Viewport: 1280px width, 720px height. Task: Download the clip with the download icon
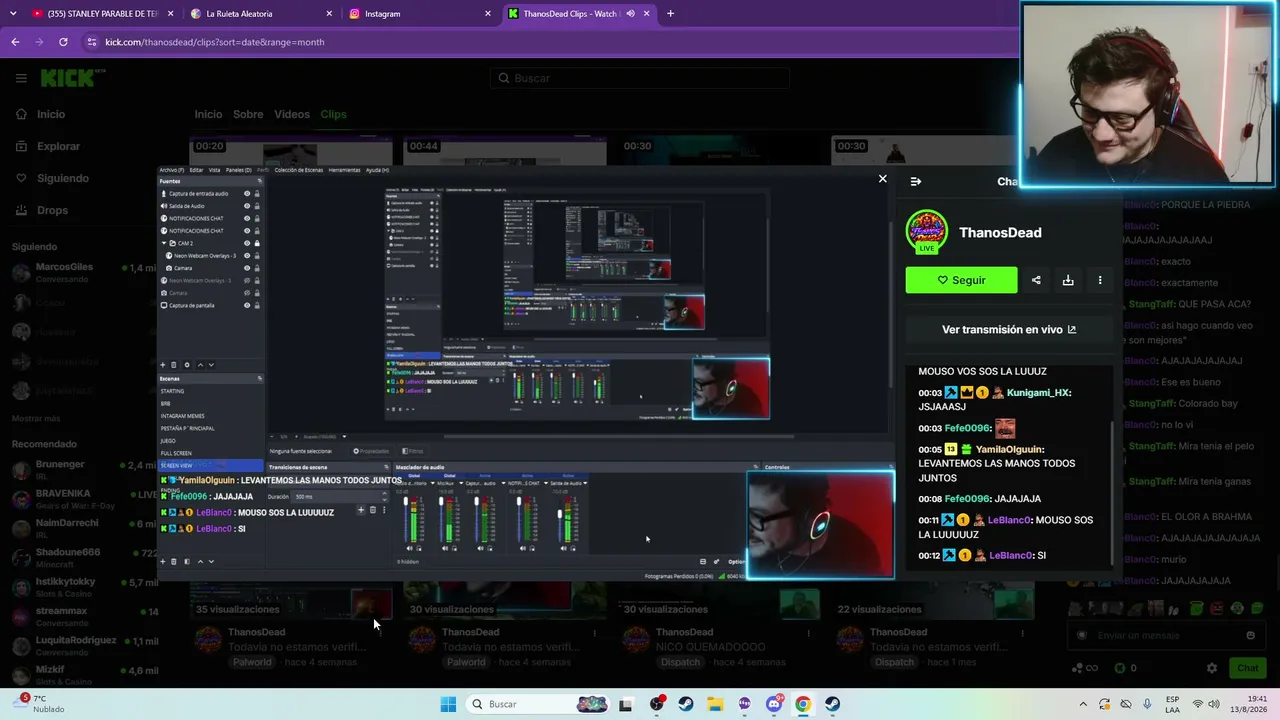click(x=1068, y=280)
